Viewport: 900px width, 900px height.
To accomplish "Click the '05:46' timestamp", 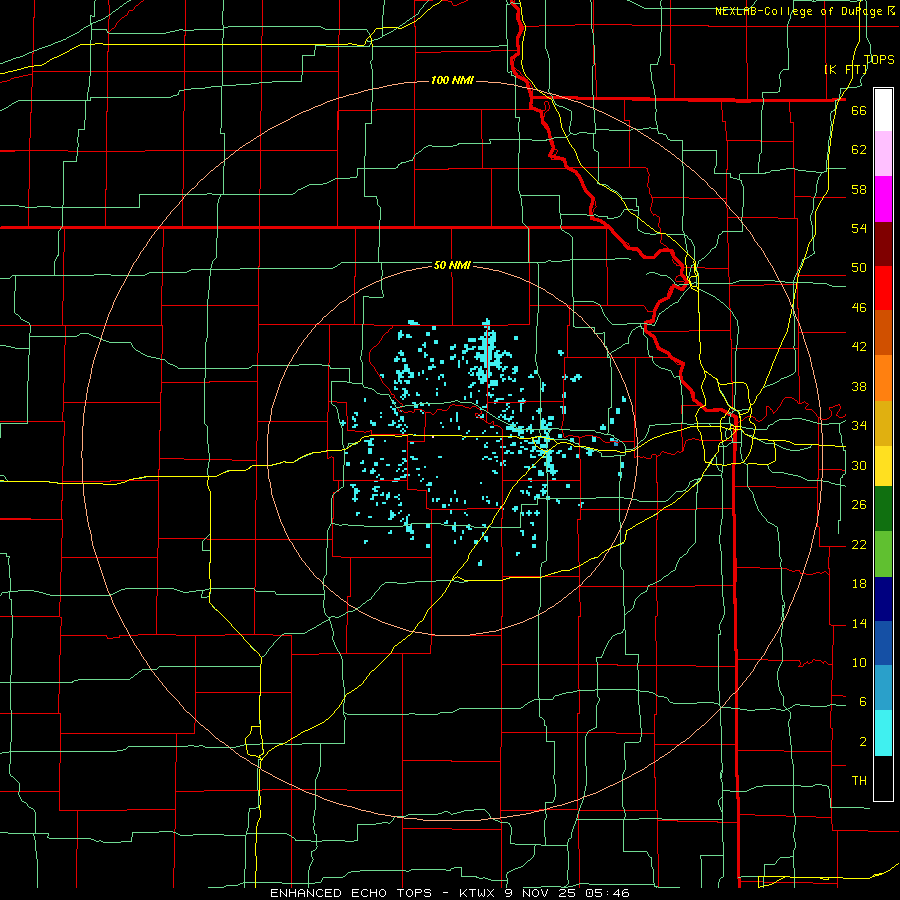I will (608, 893).
